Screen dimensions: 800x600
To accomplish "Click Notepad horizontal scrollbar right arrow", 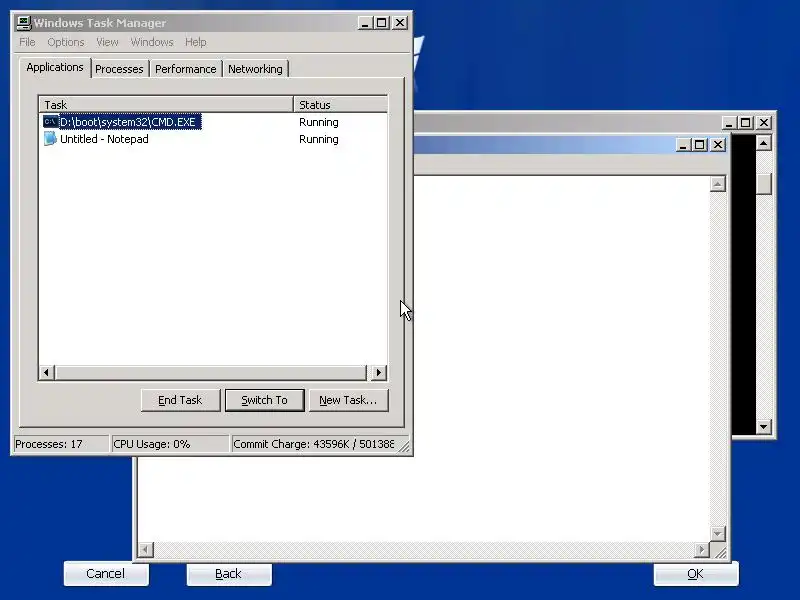I will pyautogui.click(x=702, y=550).
